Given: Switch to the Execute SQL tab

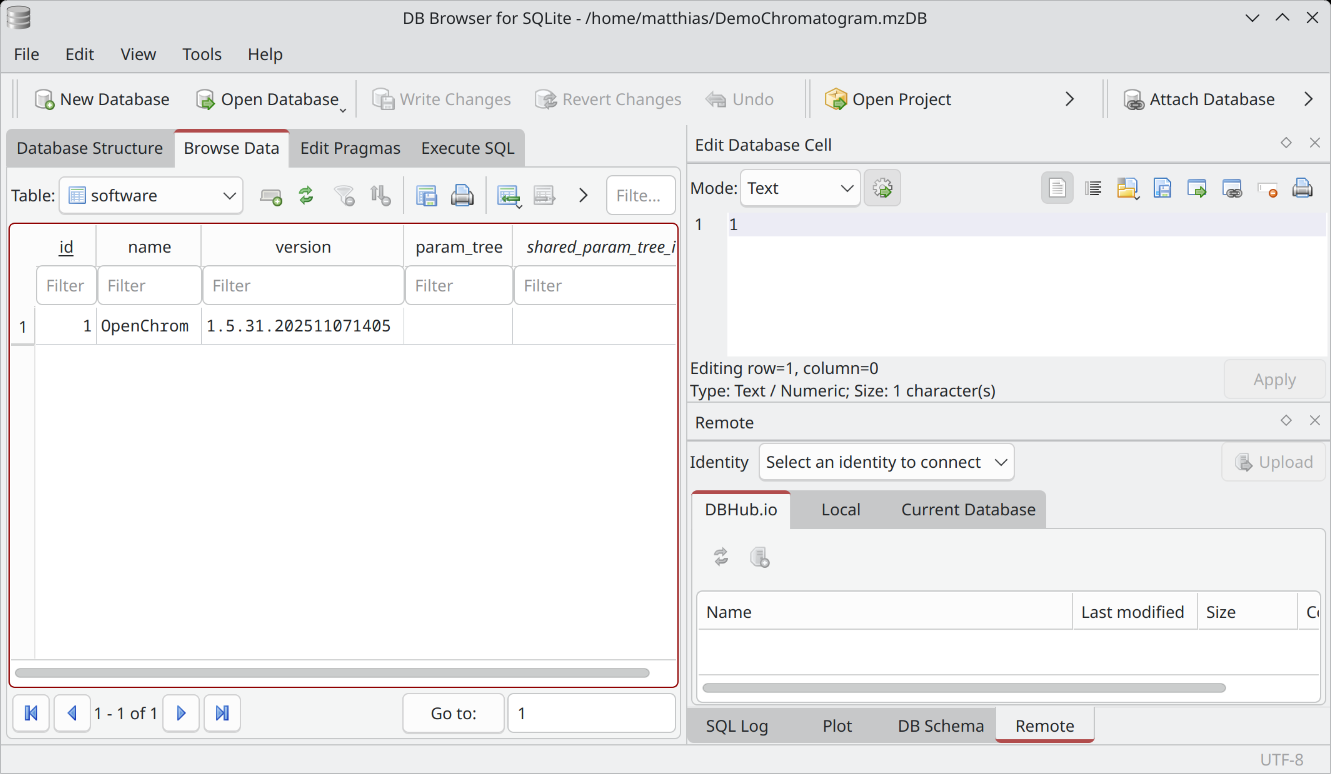Looking at the screenshot, I should 467,148.
